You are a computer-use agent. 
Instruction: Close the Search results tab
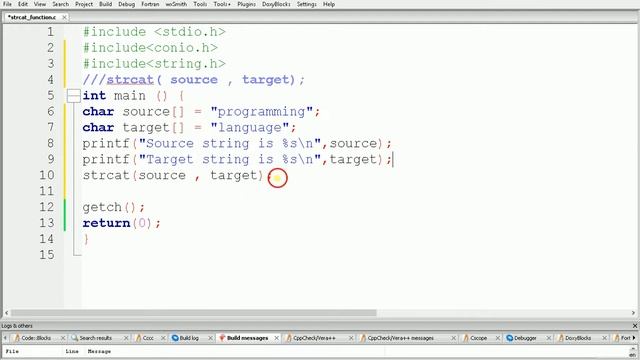(126, 338)
